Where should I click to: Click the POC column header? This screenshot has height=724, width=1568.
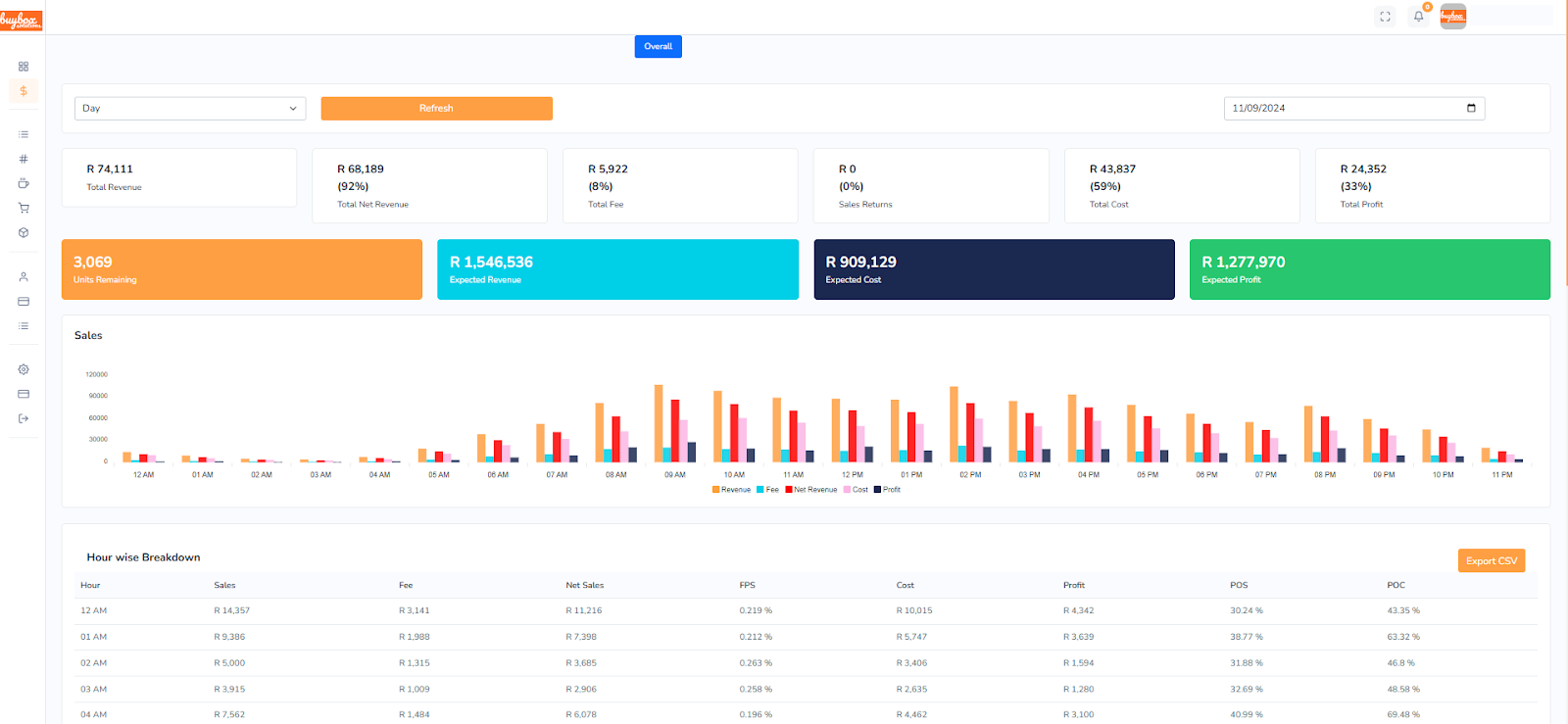(1396, 585)
